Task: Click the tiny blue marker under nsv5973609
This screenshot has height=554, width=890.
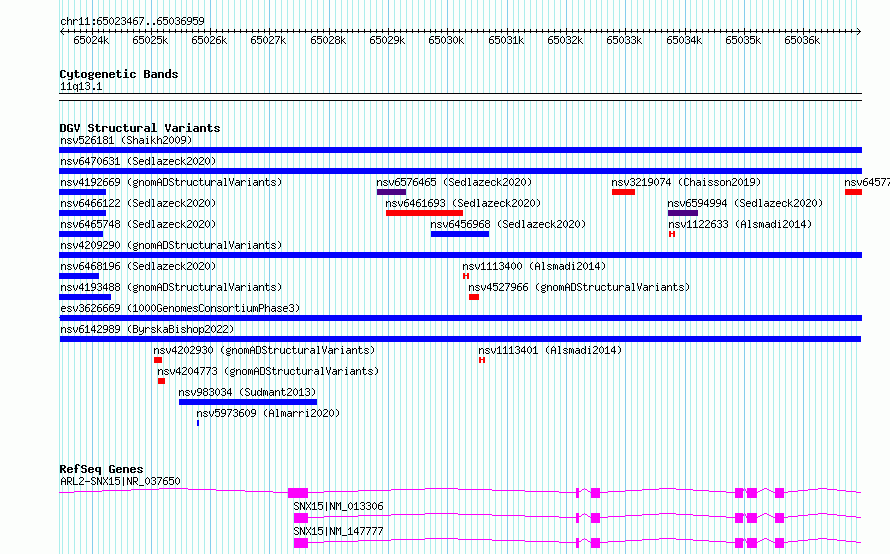Action: [x=198, y=423]
